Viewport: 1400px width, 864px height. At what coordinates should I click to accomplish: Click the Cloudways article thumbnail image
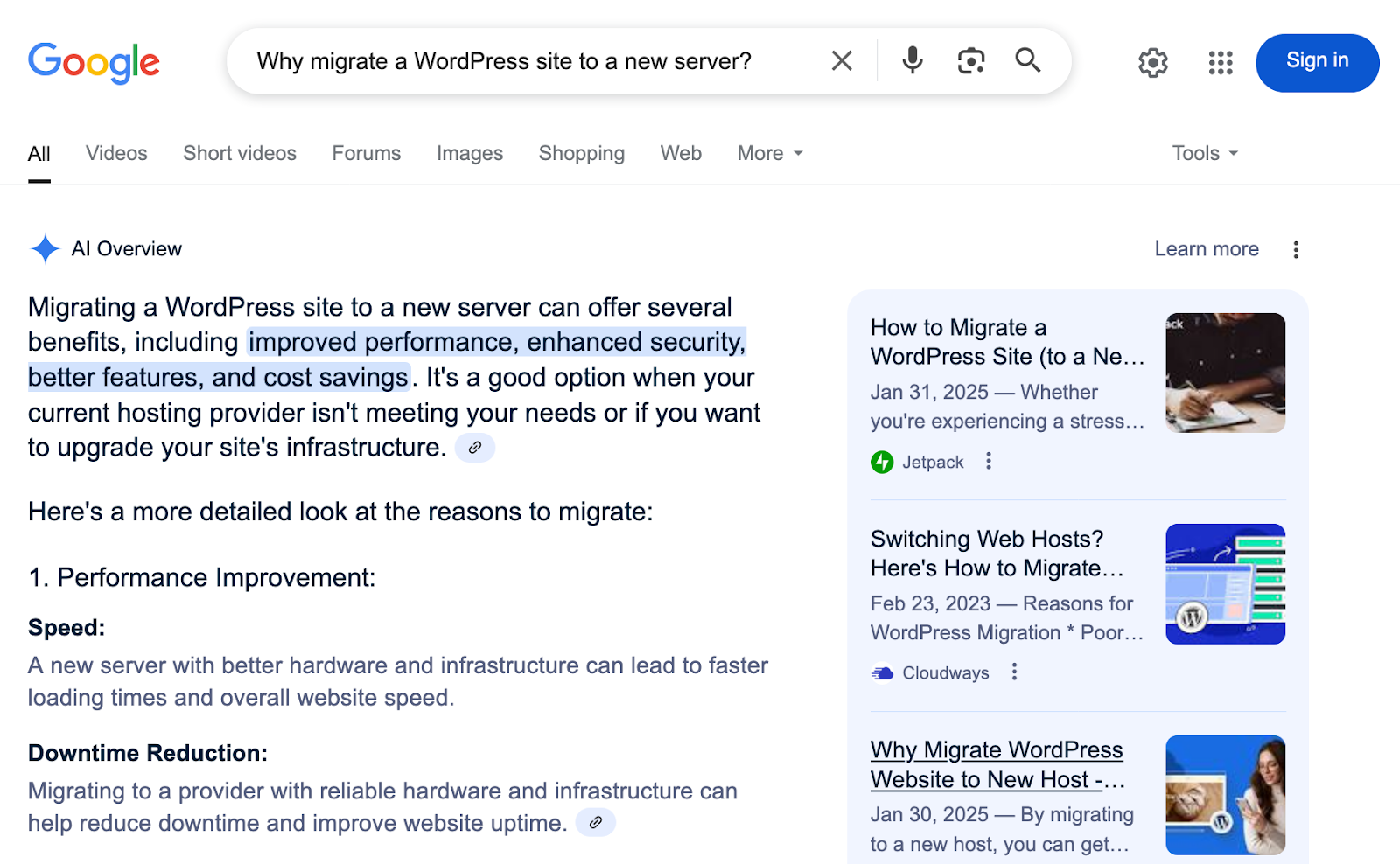pyautogui.click(x=1225, y=584)
